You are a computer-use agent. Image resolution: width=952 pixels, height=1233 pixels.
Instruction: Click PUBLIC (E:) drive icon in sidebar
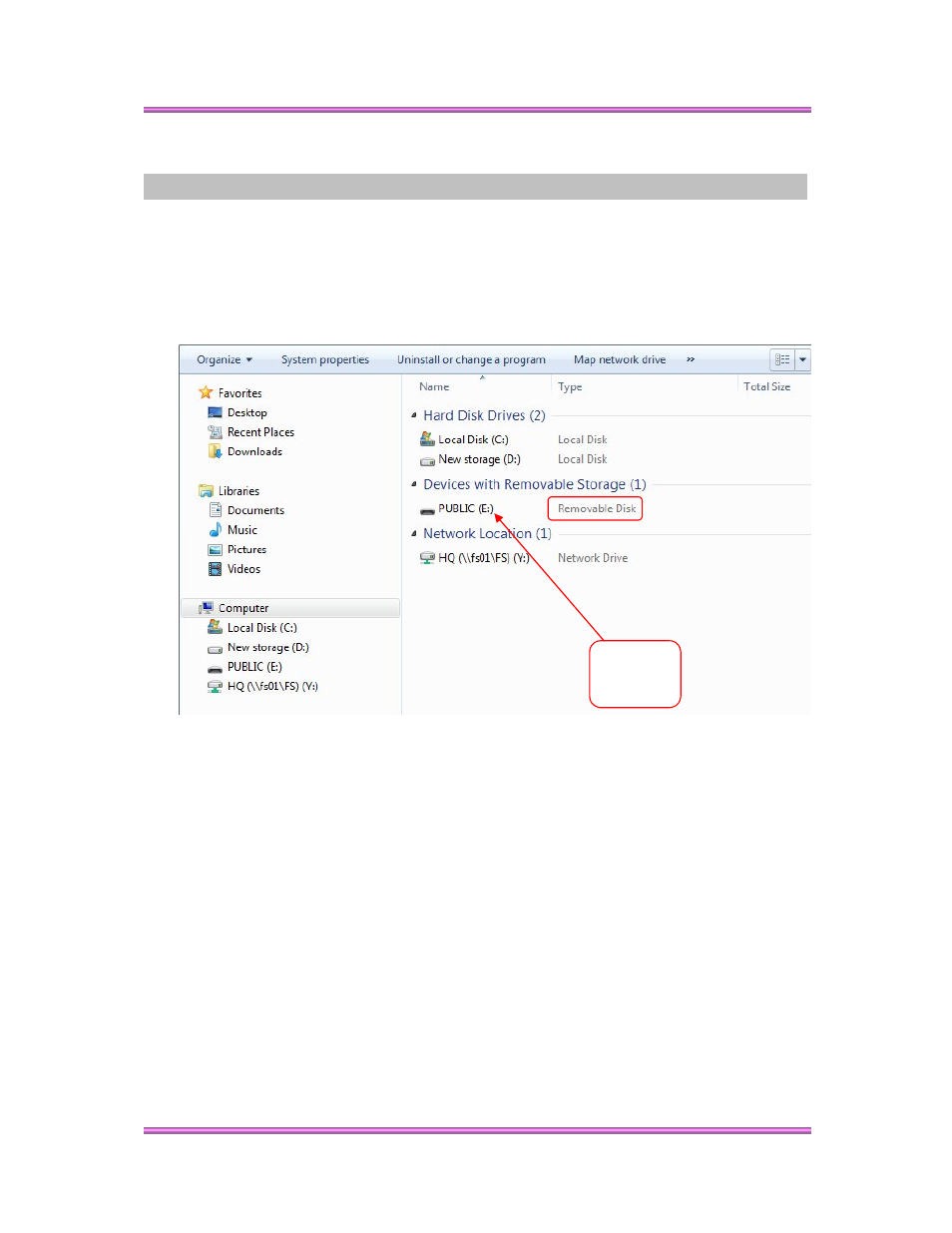[x=215, y=669]
